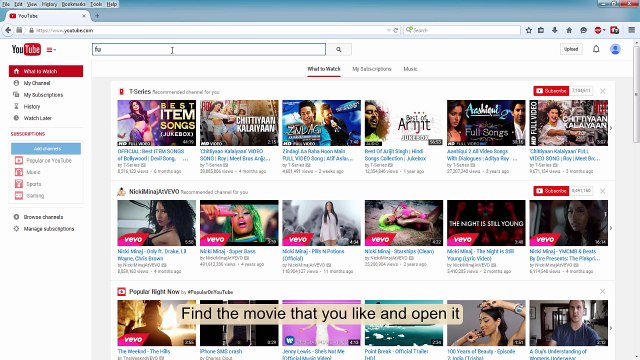Open the Bookmarks menu
Screen dimensions: 640x360
click(x=73, y=4)
